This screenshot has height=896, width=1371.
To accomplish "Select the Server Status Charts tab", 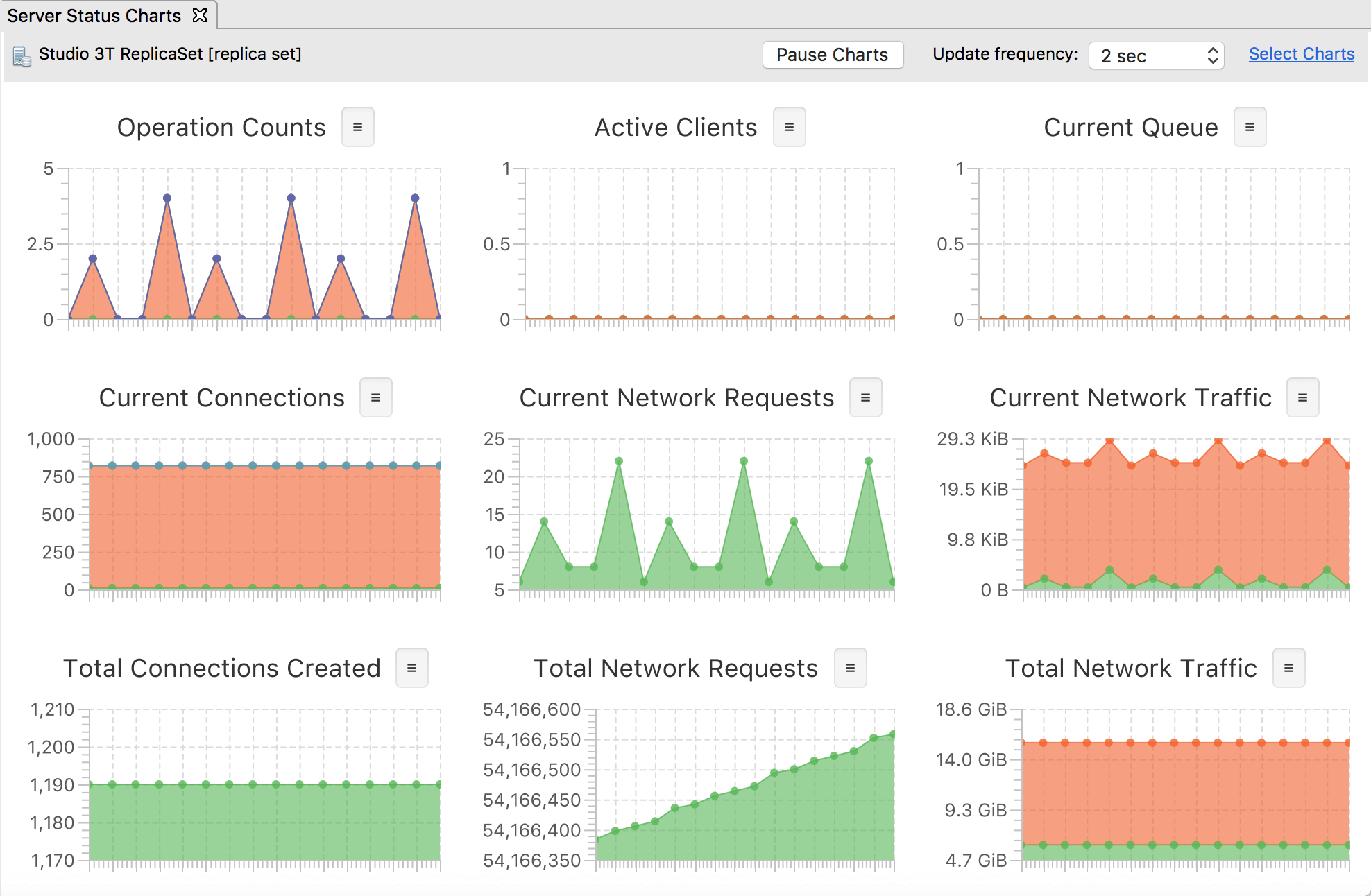I will tap(94, 15).
